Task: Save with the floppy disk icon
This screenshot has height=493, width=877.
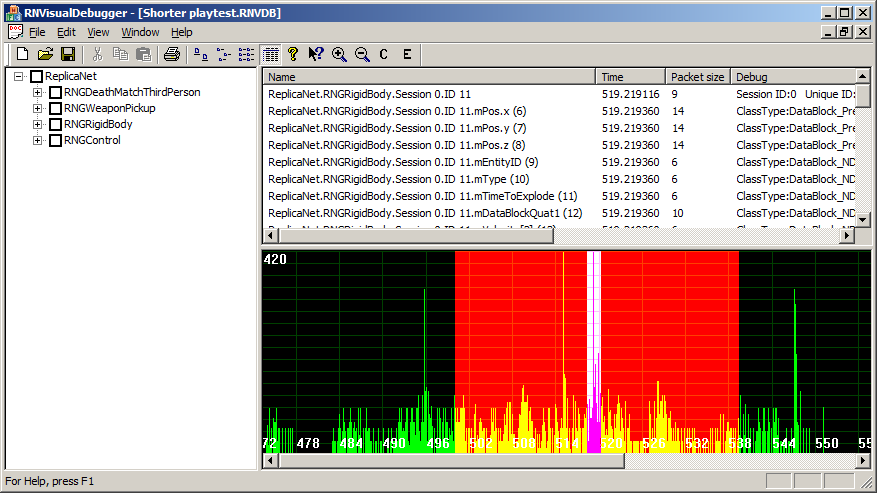Action: pyautogui.click(x=68, y=54)
